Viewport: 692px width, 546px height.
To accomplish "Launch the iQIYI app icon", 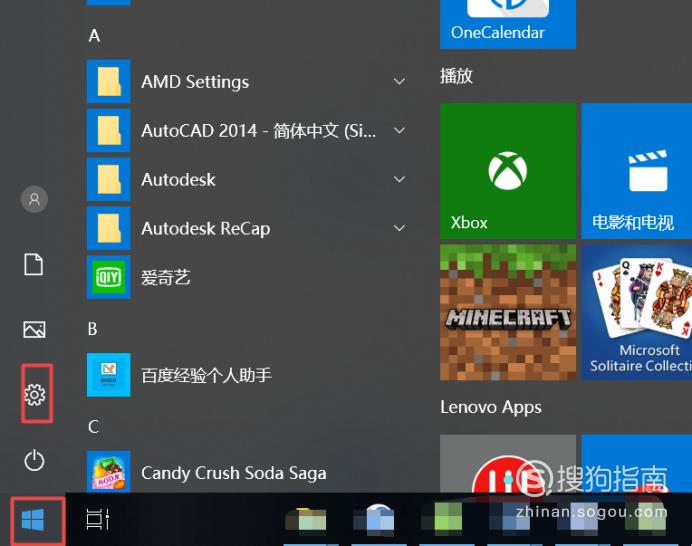I will [109, 277].
